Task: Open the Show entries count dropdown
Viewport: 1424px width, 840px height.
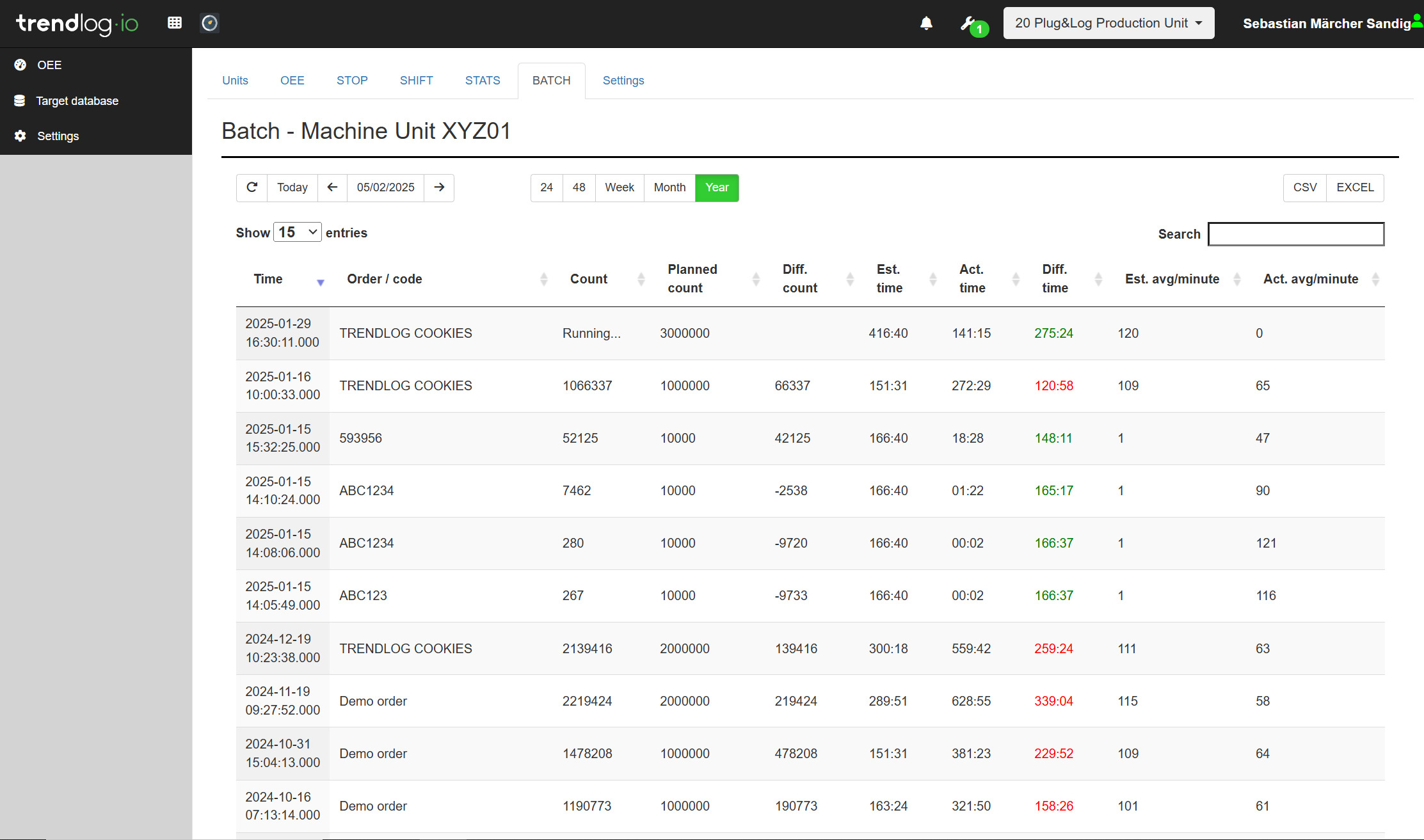Action: pos(297,232)
